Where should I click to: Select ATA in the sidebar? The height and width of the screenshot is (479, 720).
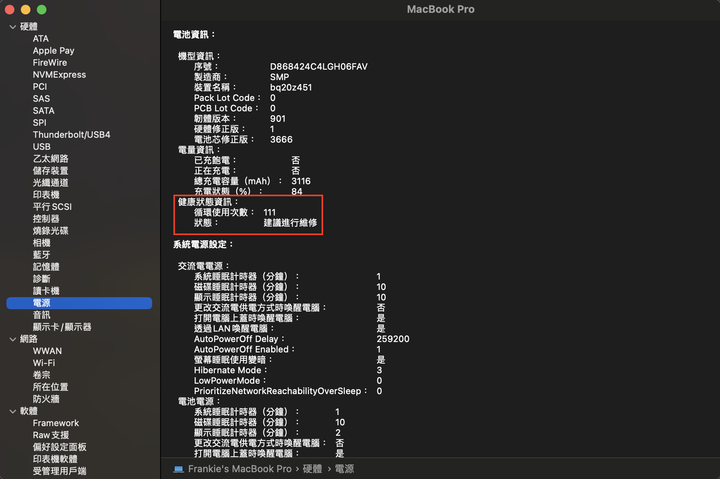click(x=40, y=39)
